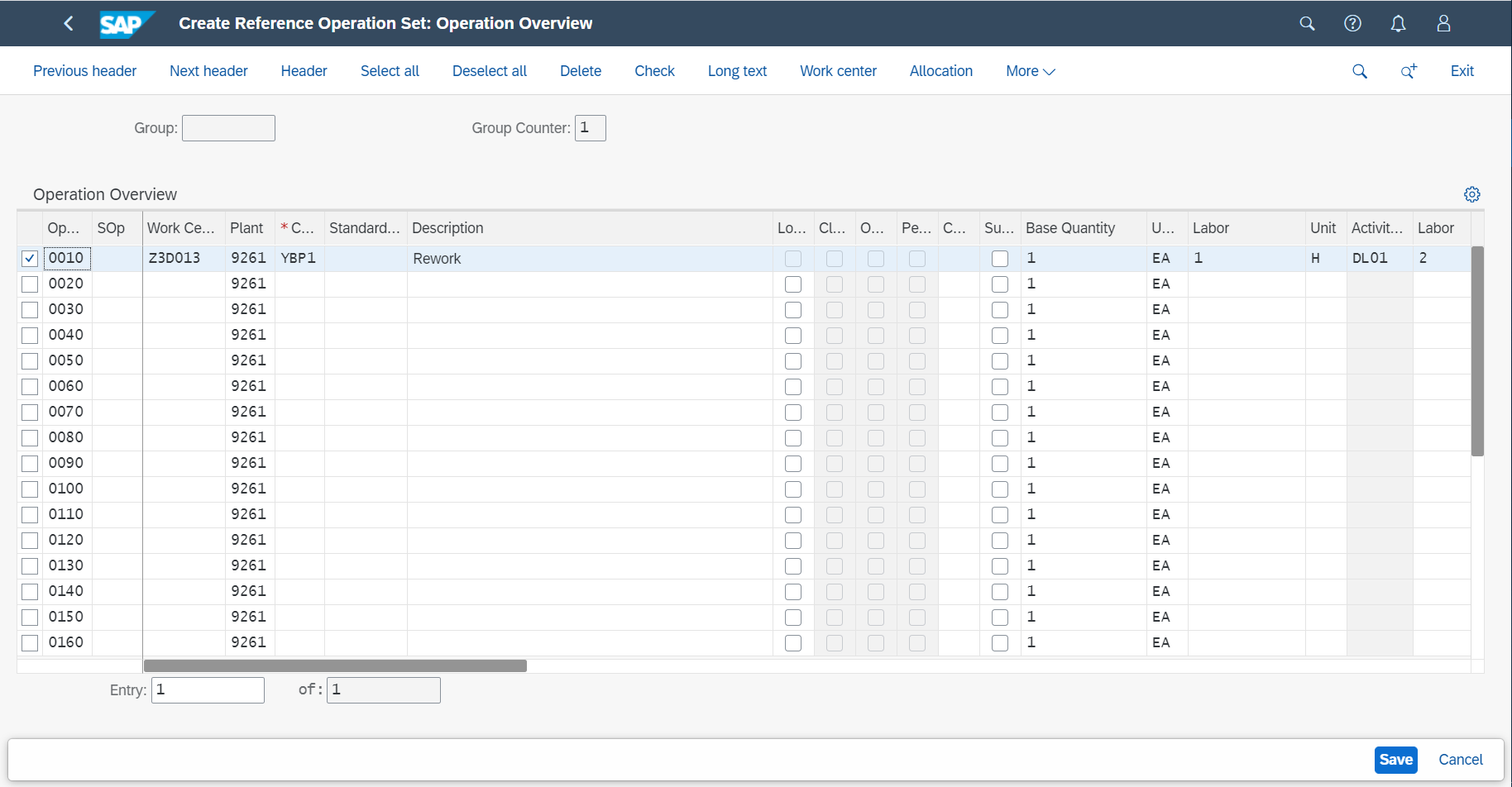Deselect the checkbox for operation 0010

[x=29, y=258]
